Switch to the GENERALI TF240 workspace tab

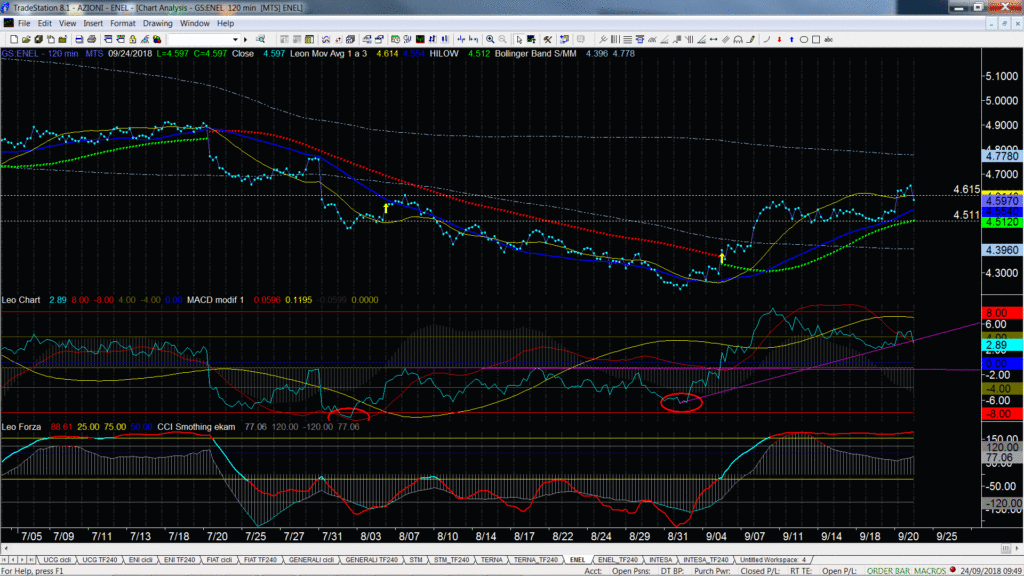[x=372, y=560]
